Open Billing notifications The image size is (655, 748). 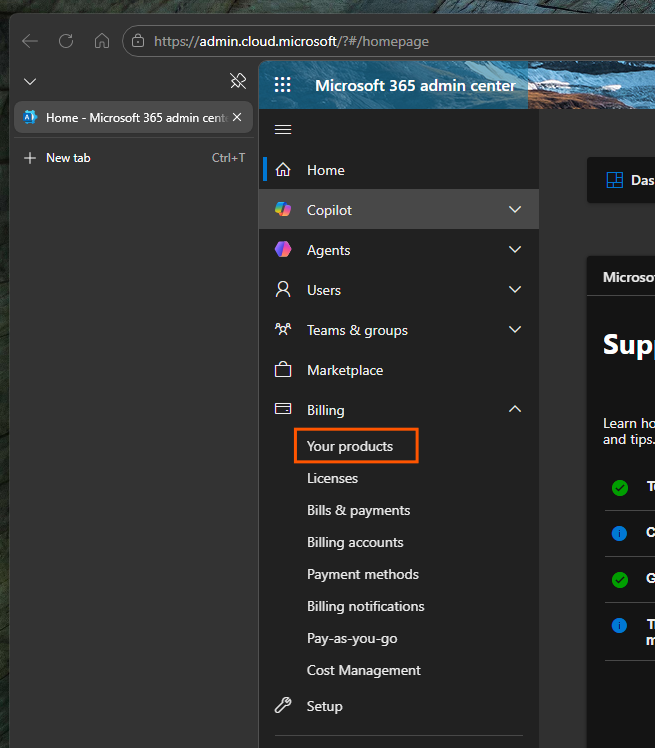(x=365, y=606)
